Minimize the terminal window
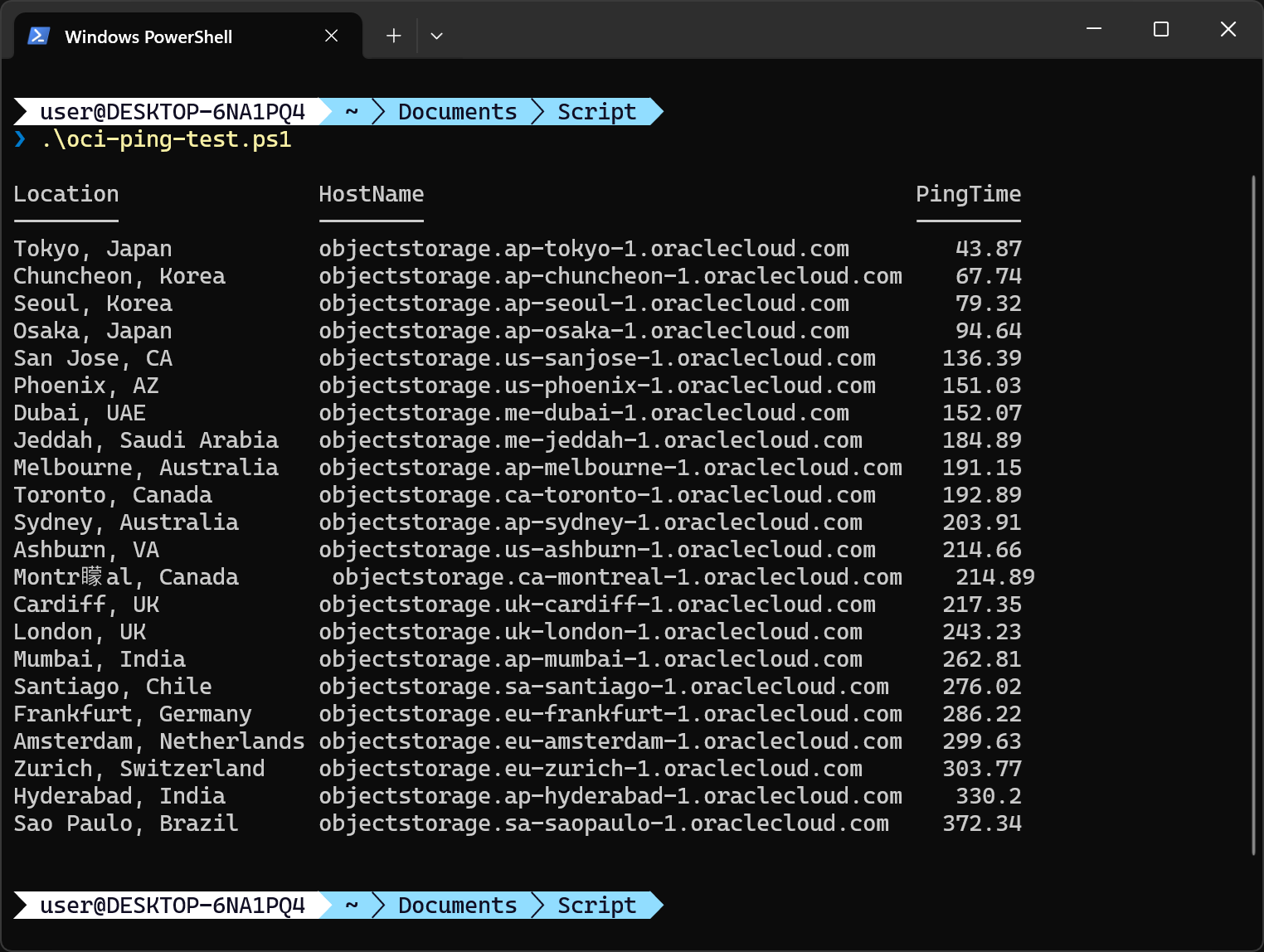The image size is (1264, 952). click(x=1094, y=29)
